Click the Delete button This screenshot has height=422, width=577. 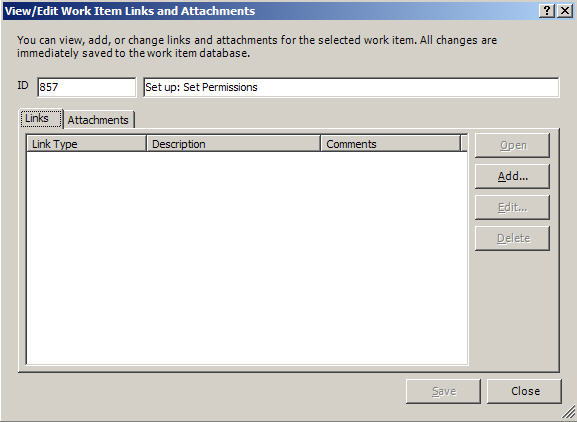(512, 238)
